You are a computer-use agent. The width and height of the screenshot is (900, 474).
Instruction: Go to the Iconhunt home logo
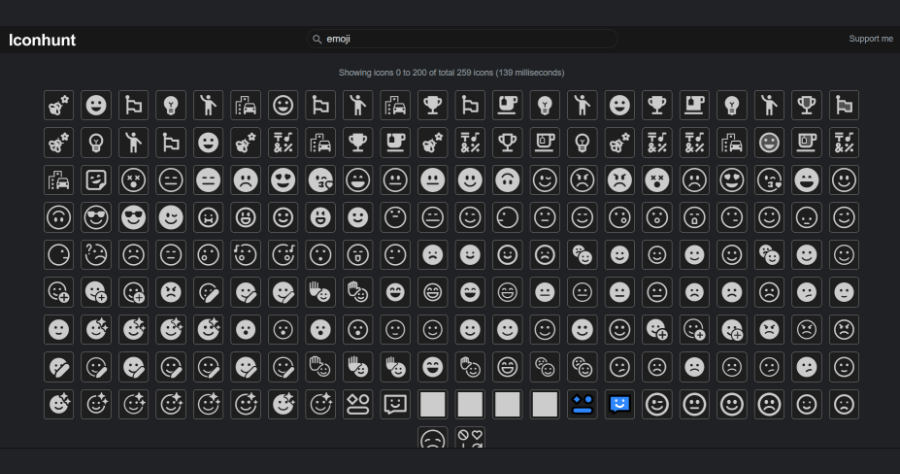click(x=42, y=40)
